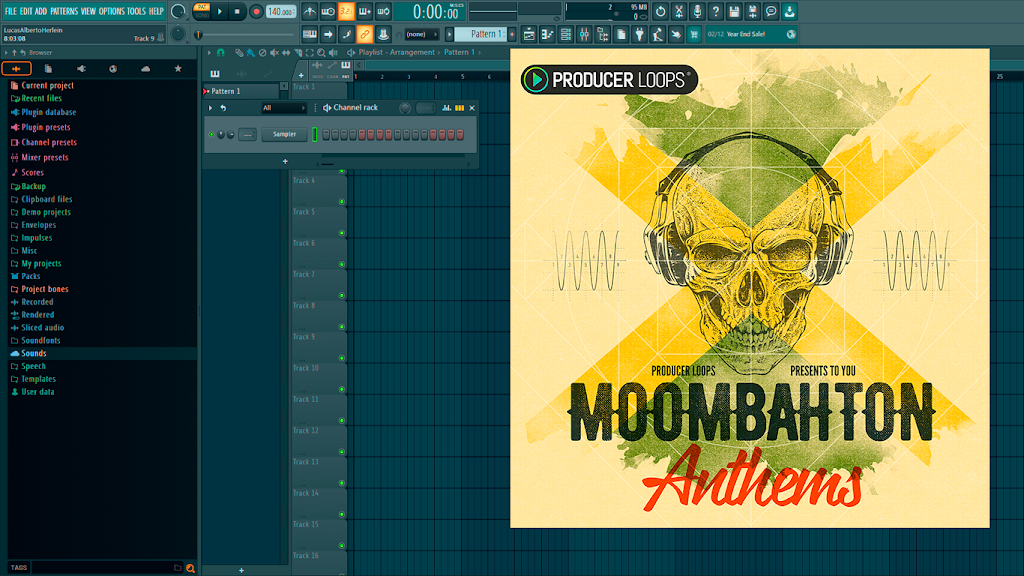Image resolution: width=1024 pixels, height=576 pixels.
Task: Toggle the Sampler channel green mute light
Action: (212, 135)
